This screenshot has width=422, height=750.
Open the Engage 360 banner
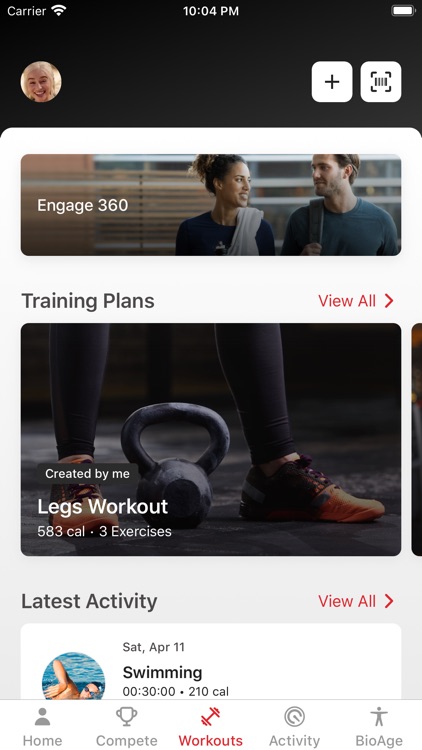(x=211, y=205)
